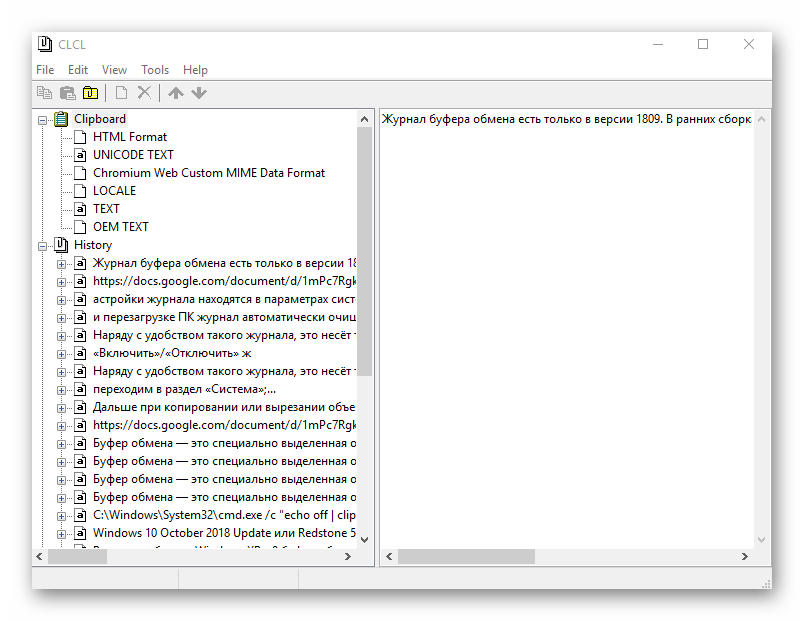
Task: Select Chromium Web Custom MIME Data Format
Action: tap(208, 173)
